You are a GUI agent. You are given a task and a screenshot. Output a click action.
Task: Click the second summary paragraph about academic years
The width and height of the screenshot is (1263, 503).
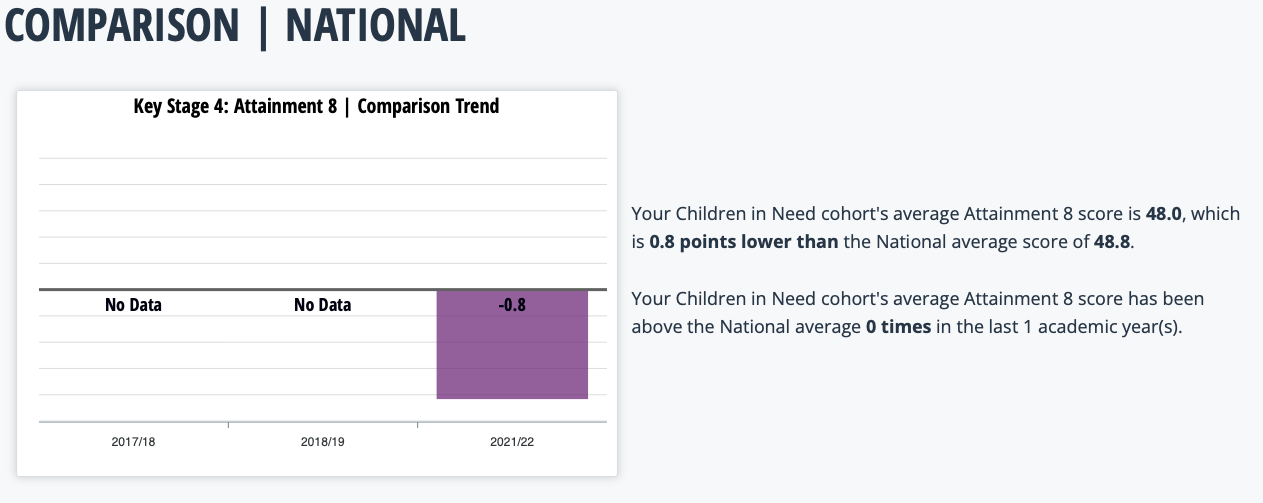tap(918, 313)
